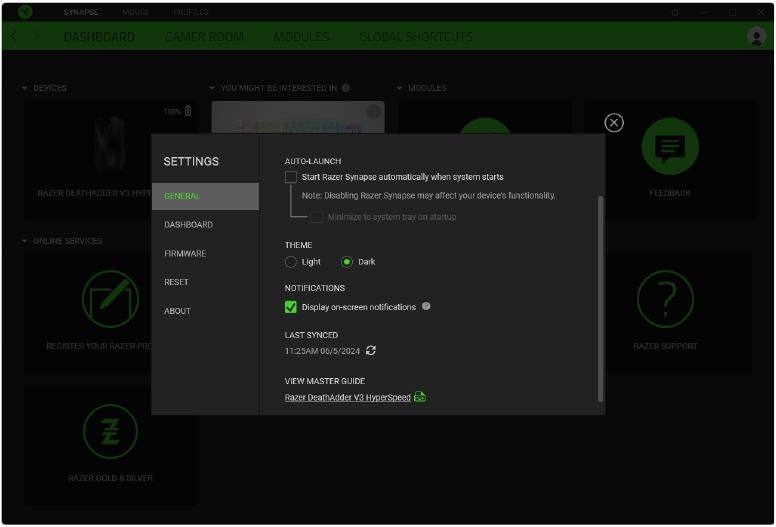Open the user account avatar icon
The width and height of the screenshot is (776, 527).
[x=756, y=36]
